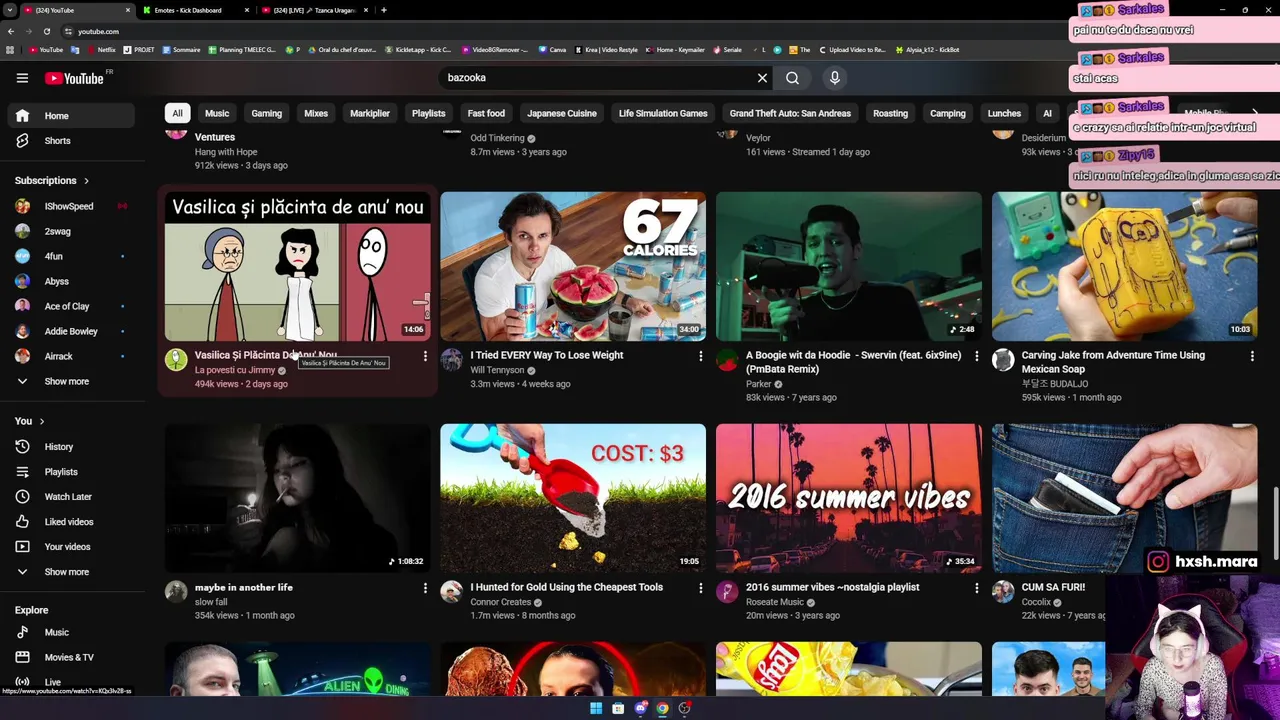
Task: Open Liked videos in the sidebar
Action: [x=69, y=522]
